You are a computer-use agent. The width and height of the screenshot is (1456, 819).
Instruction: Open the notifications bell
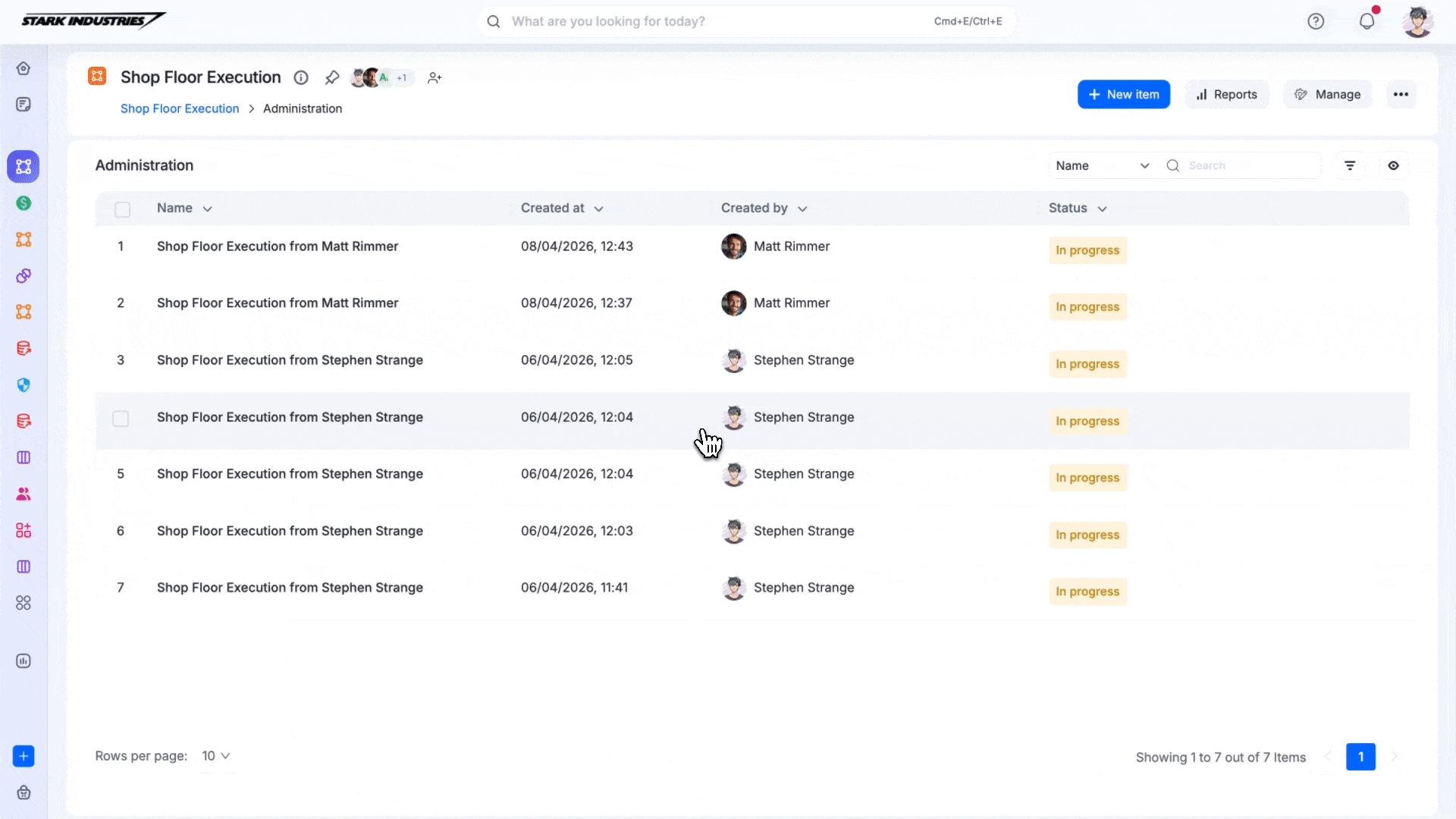click(1367, 21)
